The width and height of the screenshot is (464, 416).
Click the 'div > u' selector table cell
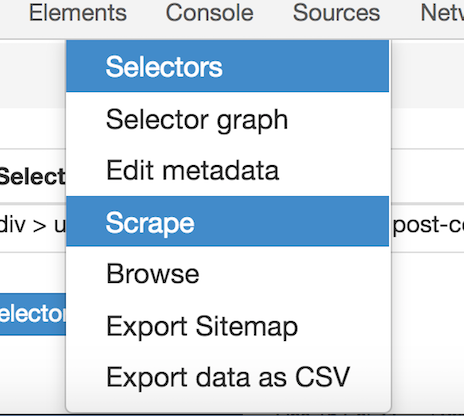coord(32,227)
